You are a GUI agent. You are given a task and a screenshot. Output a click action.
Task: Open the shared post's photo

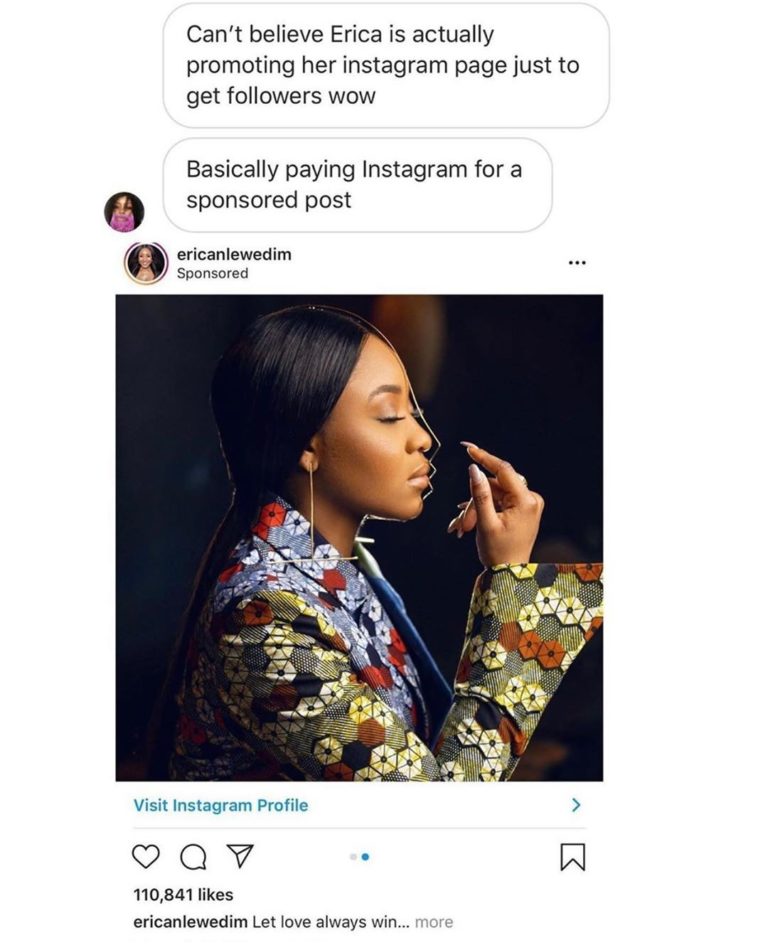pos(359,538)
